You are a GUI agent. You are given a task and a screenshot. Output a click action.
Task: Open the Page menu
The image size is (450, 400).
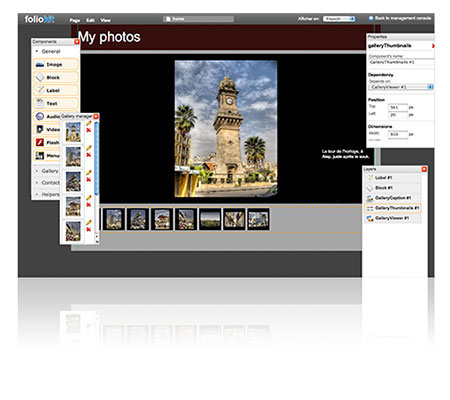tap(75, 20)
